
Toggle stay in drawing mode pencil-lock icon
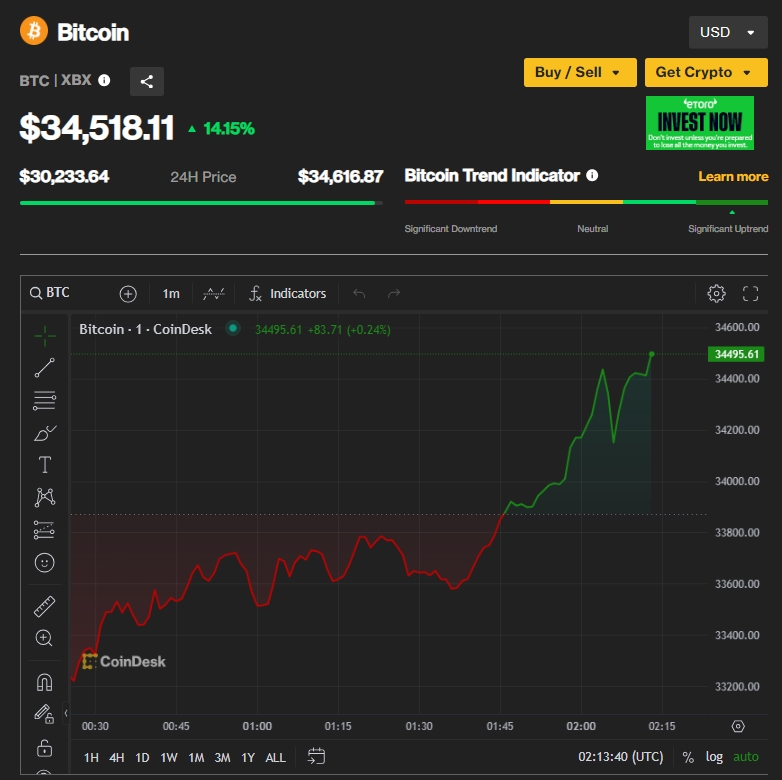pyautogui.click(x=44, y=714)
